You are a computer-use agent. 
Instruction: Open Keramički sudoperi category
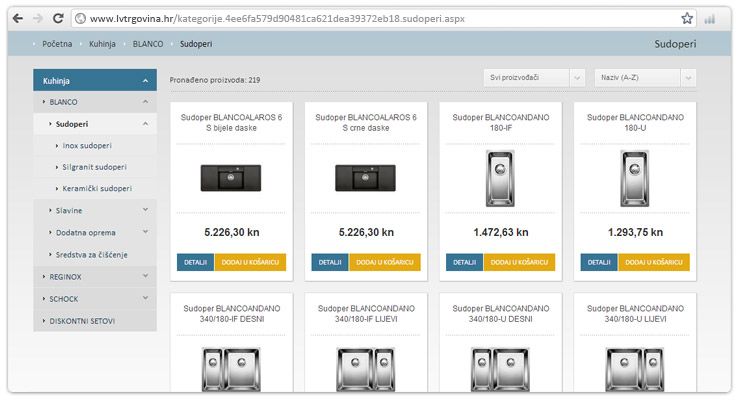point(97,188)
